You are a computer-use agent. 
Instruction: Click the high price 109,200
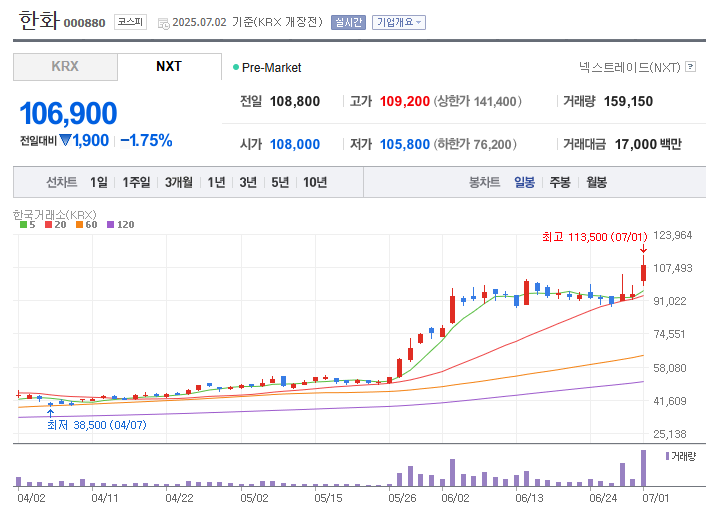(405, 101)
